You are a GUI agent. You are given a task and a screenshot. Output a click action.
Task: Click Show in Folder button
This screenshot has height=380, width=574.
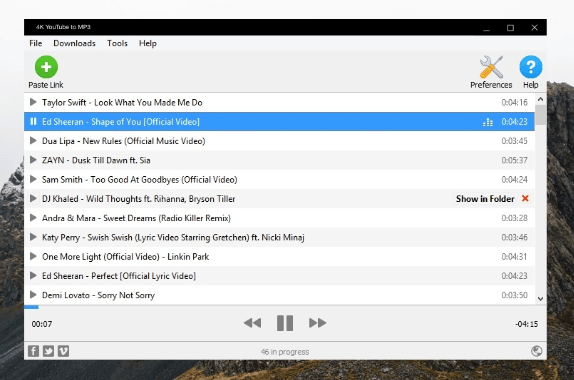click(x=485, y=199)
